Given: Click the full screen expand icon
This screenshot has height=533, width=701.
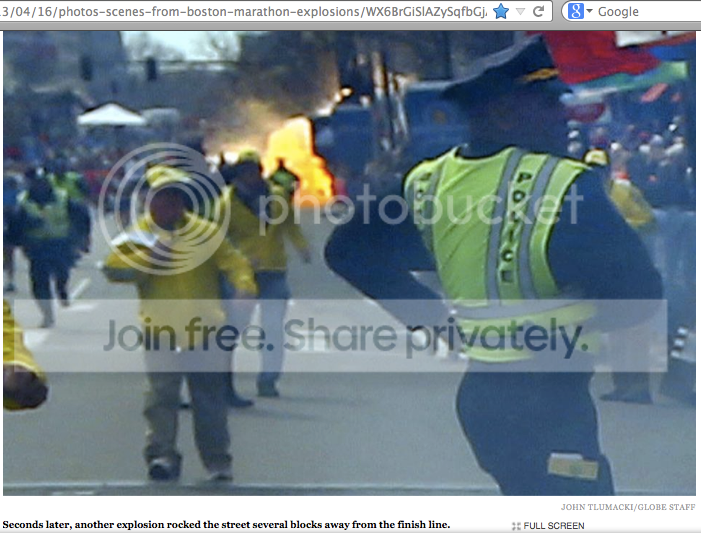Looking at the screenshot, I should coord(516,525).
